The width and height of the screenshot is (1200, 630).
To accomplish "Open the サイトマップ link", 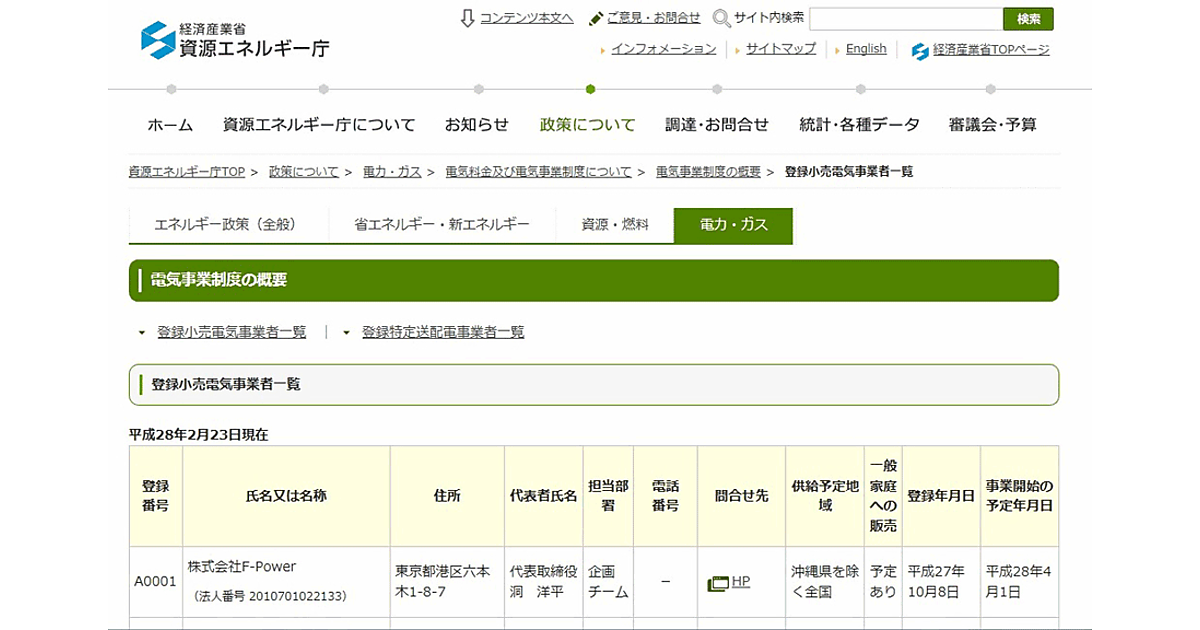I will click(780, 49).
